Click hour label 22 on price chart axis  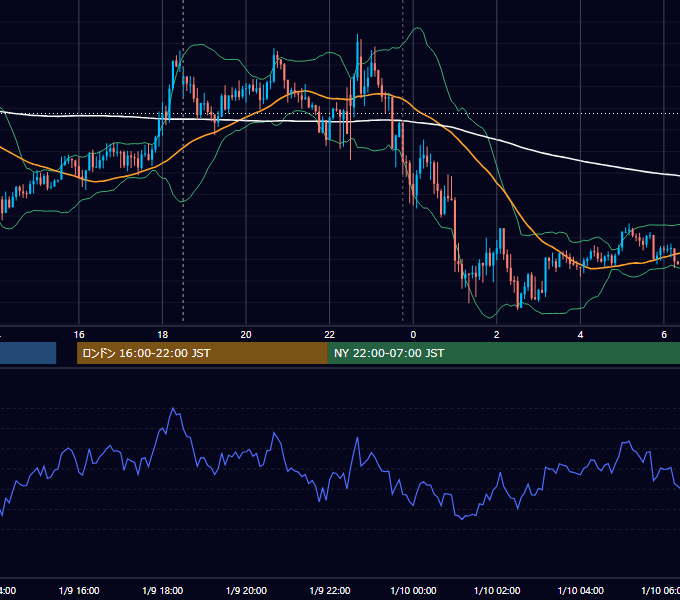point(330,334)
